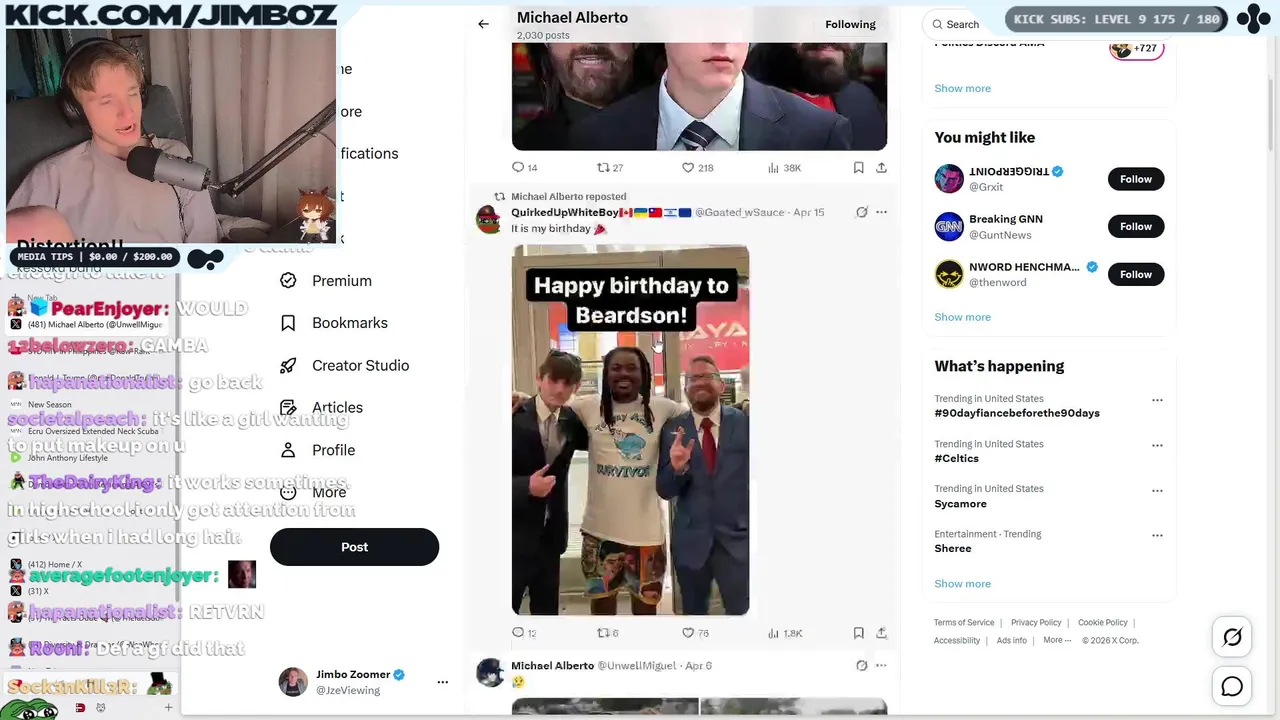Show more under What's happening
This screenshot has height=720, width=1280.
(x=962, y=584)
